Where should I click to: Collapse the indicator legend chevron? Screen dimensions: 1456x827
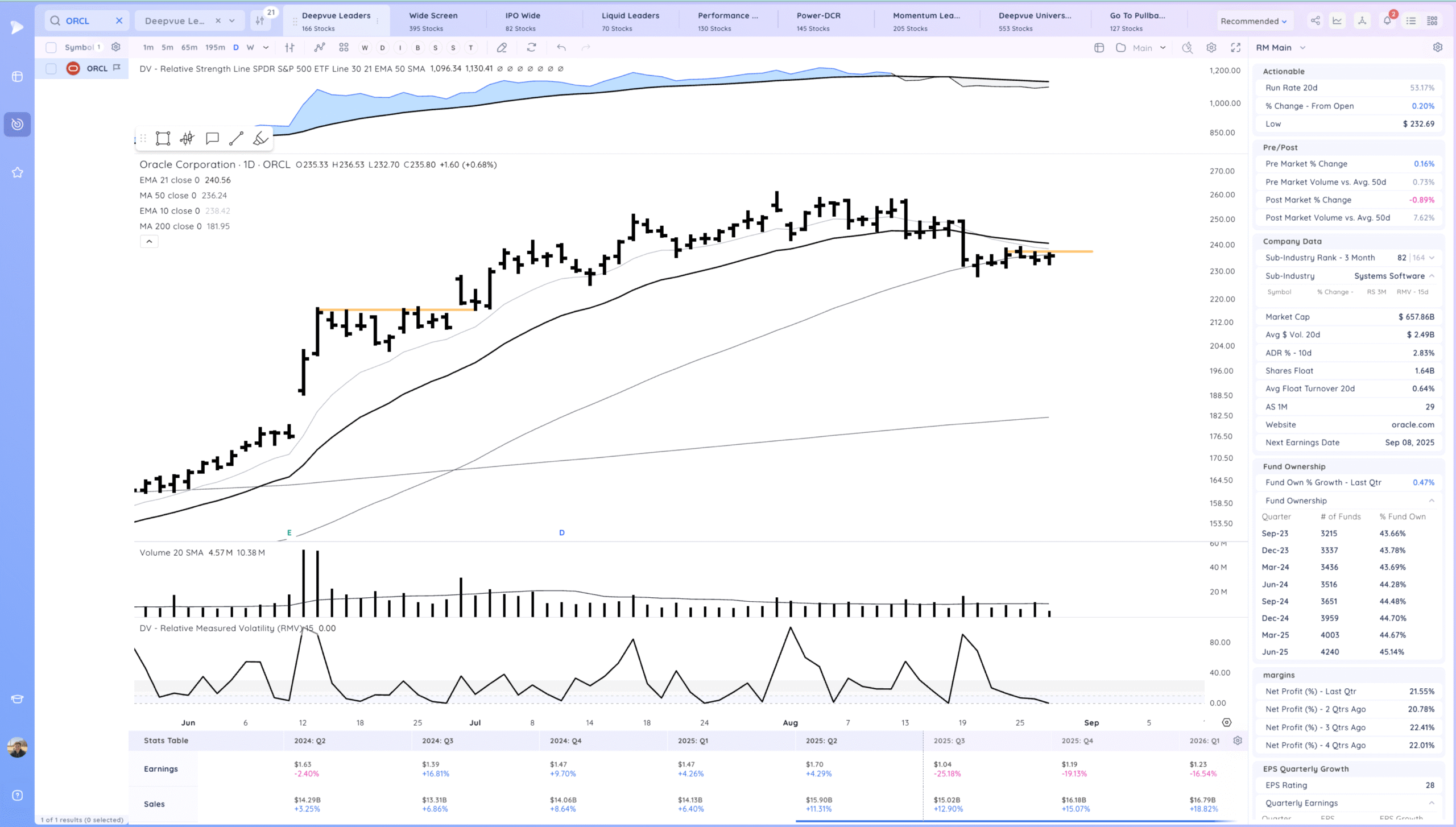(x=149, y=241)
